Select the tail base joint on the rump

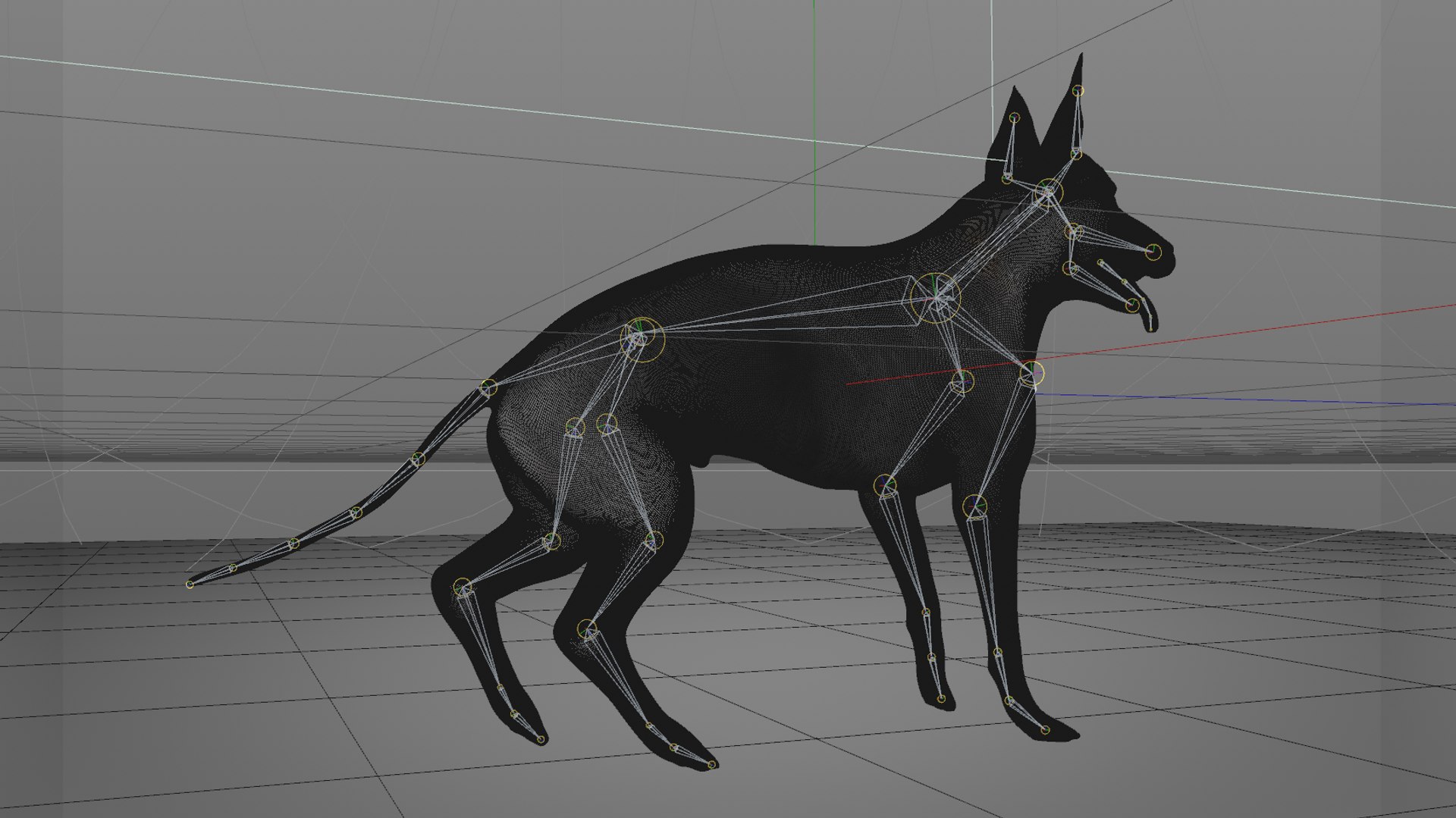[x=488, y=388]
